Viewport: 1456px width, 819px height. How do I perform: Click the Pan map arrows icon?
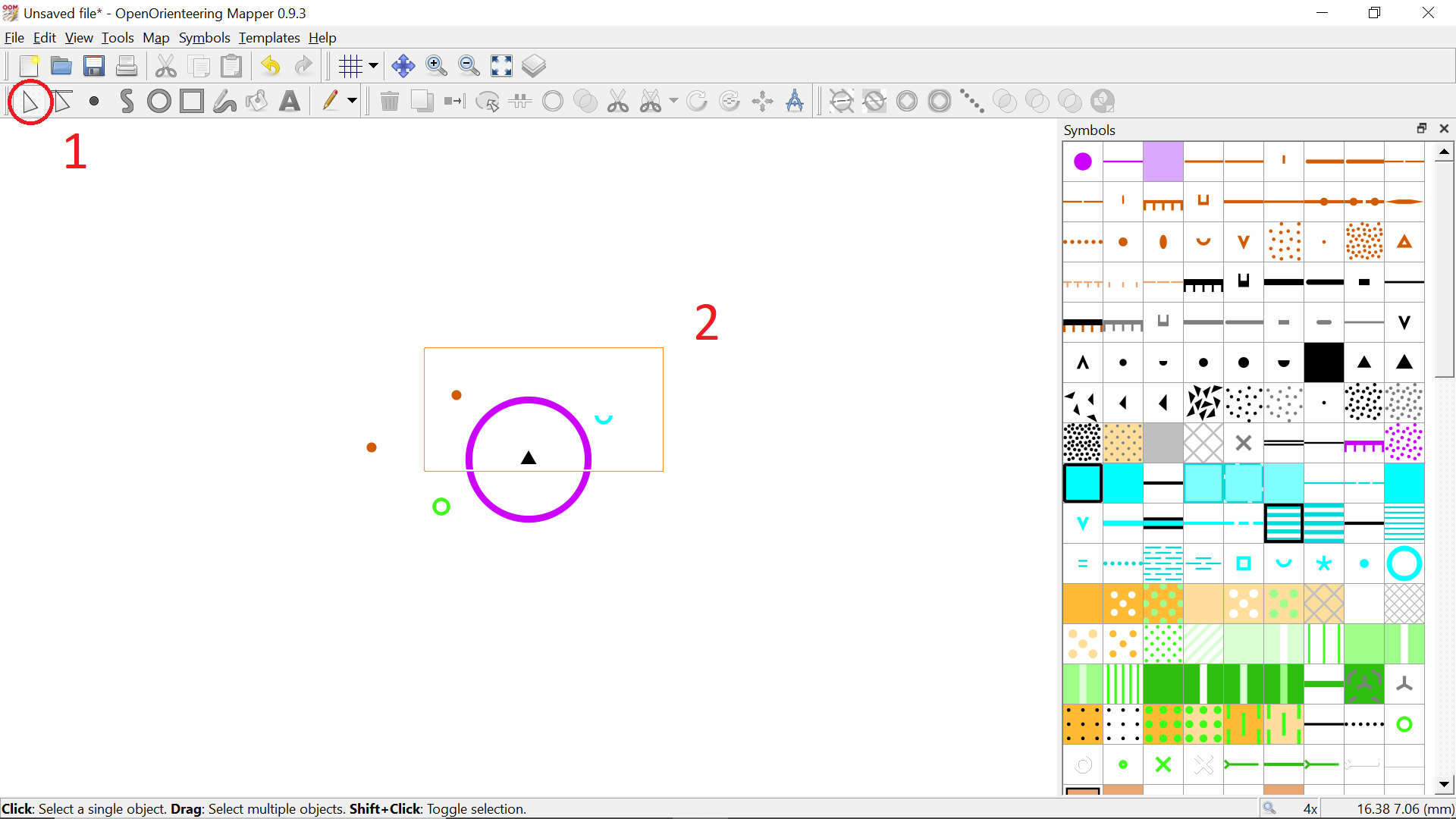403,66
